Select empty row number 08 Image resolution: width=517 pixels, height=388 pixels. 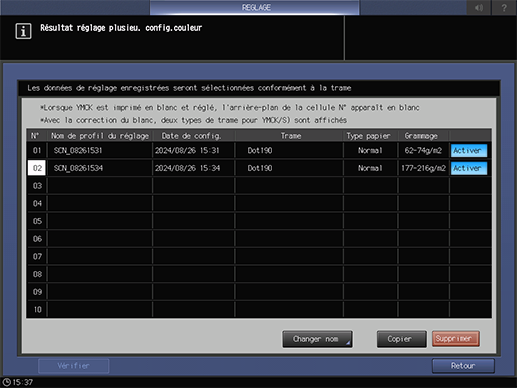37,274
